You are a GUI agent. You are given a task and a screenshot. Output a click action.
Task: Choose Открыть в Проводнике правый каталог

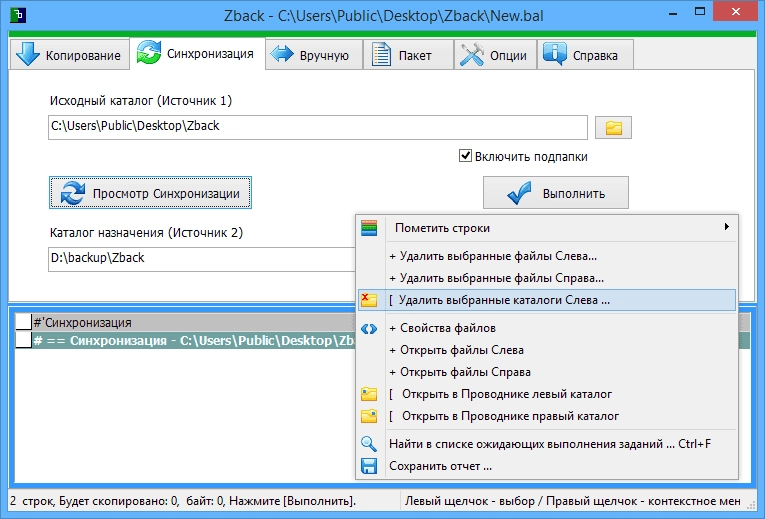coord(546,416)
